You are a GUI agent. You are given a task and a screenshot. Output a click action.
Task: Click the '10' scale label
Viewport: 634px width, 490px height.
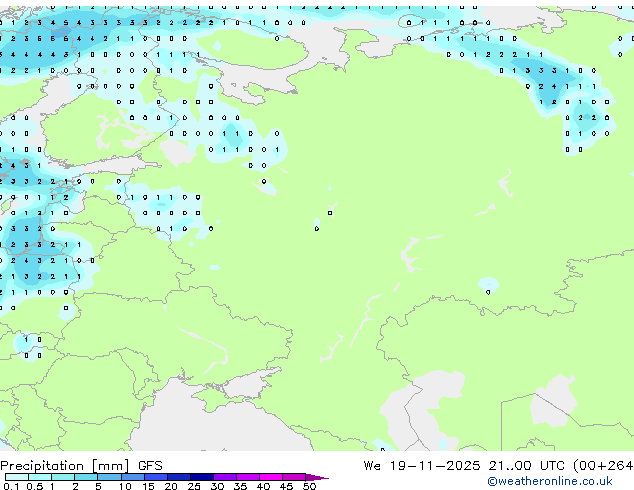(x=125, y=486)
